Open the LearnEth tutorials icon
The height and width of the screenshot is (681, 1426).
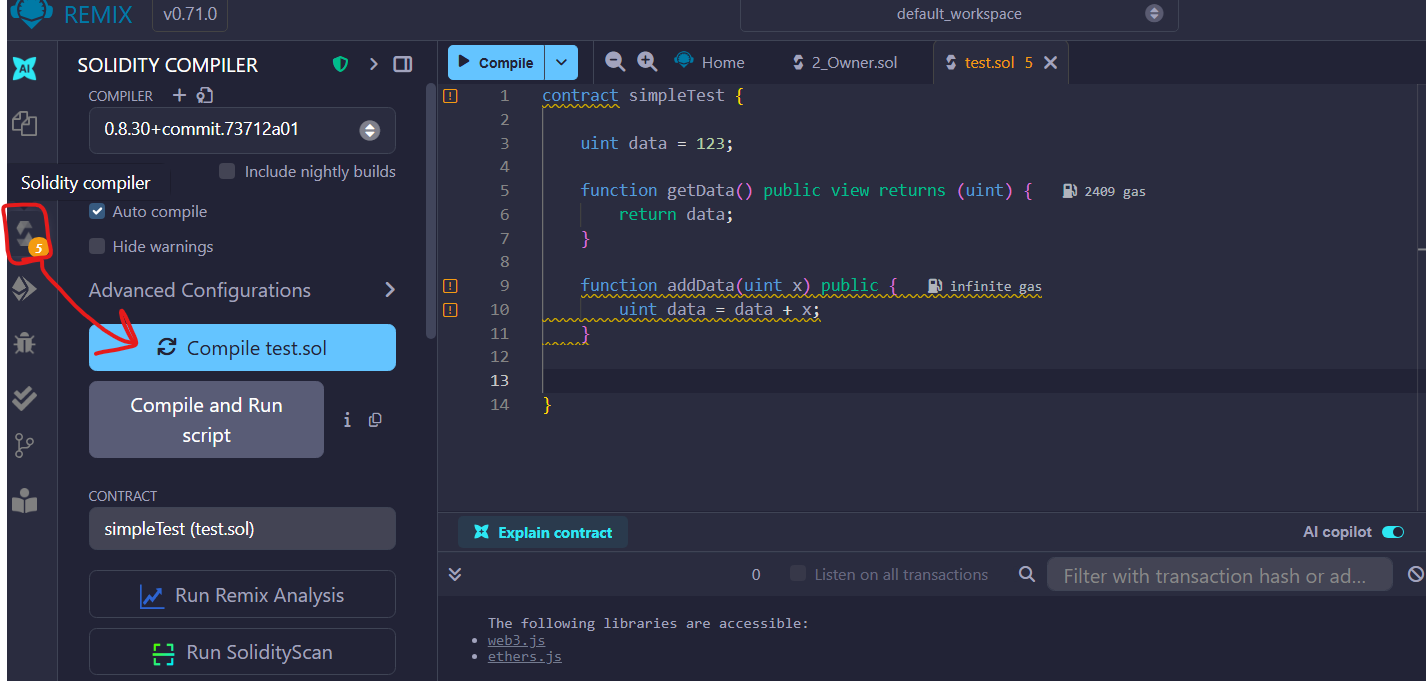tap(25, 502)
